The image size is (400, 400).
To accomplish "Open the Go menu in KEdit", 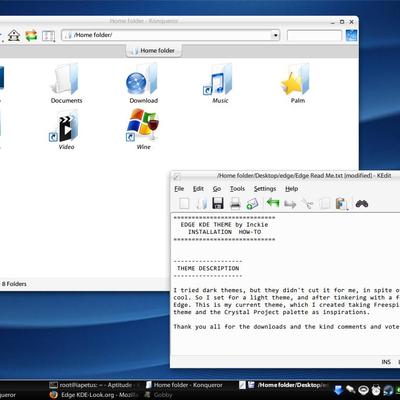I will 217,189.
